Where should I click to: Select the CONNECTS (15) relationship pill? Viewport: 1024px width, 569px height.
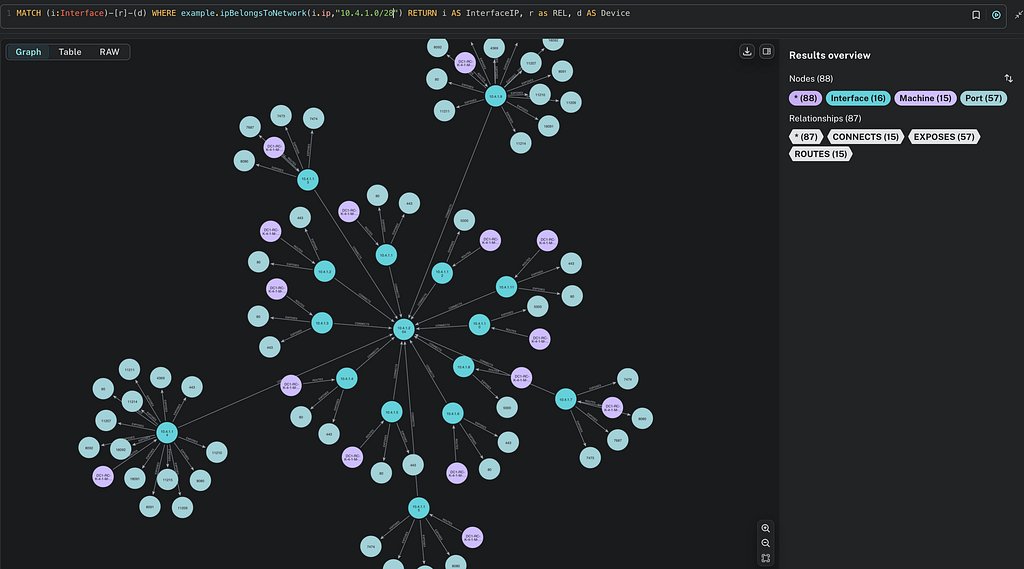[865, 137]
